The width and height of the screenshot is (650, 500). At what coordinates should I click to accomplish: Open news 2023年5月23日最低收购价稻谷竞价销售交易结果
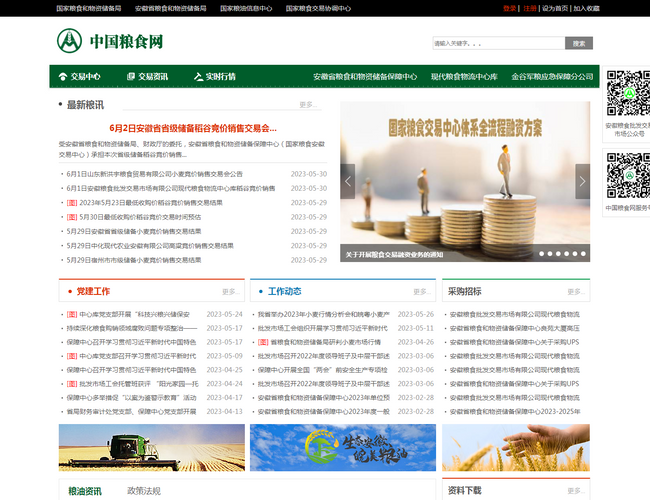(x=151, y=203)
